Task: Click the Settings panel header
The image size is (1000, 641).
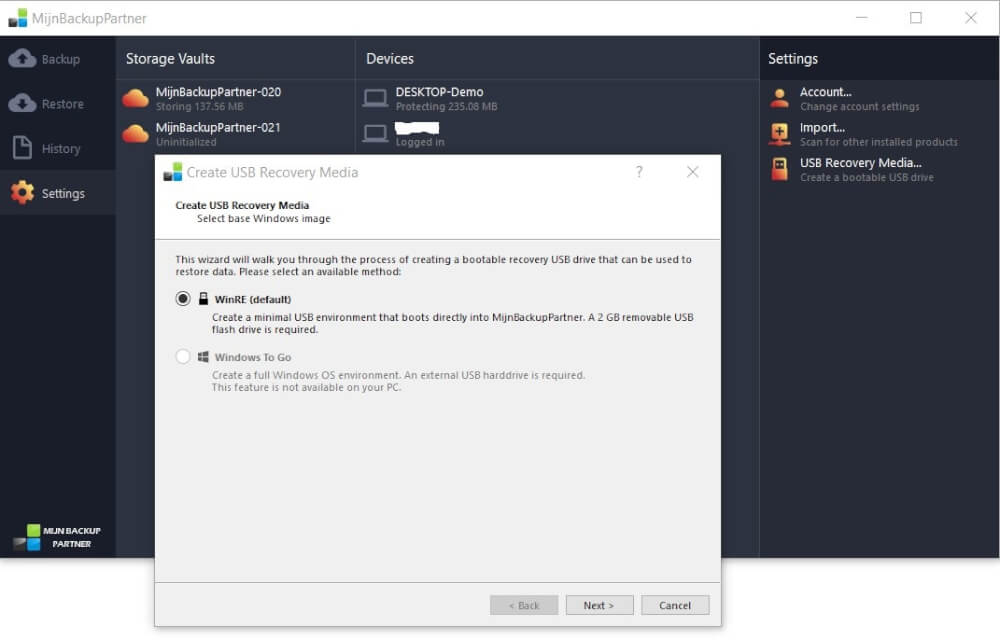Action: 793,59
